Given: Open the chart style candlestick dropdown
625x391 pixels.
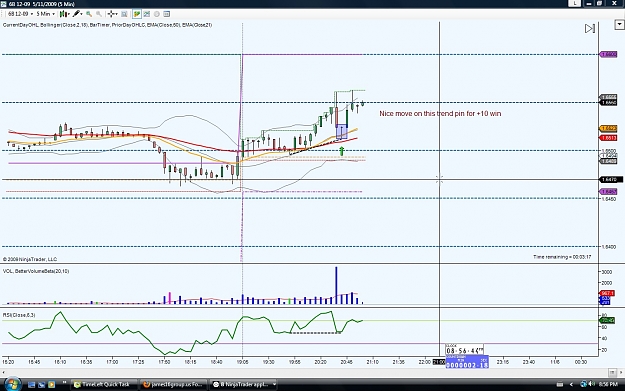Looking at the screenshot, I should tap(65, 14).
